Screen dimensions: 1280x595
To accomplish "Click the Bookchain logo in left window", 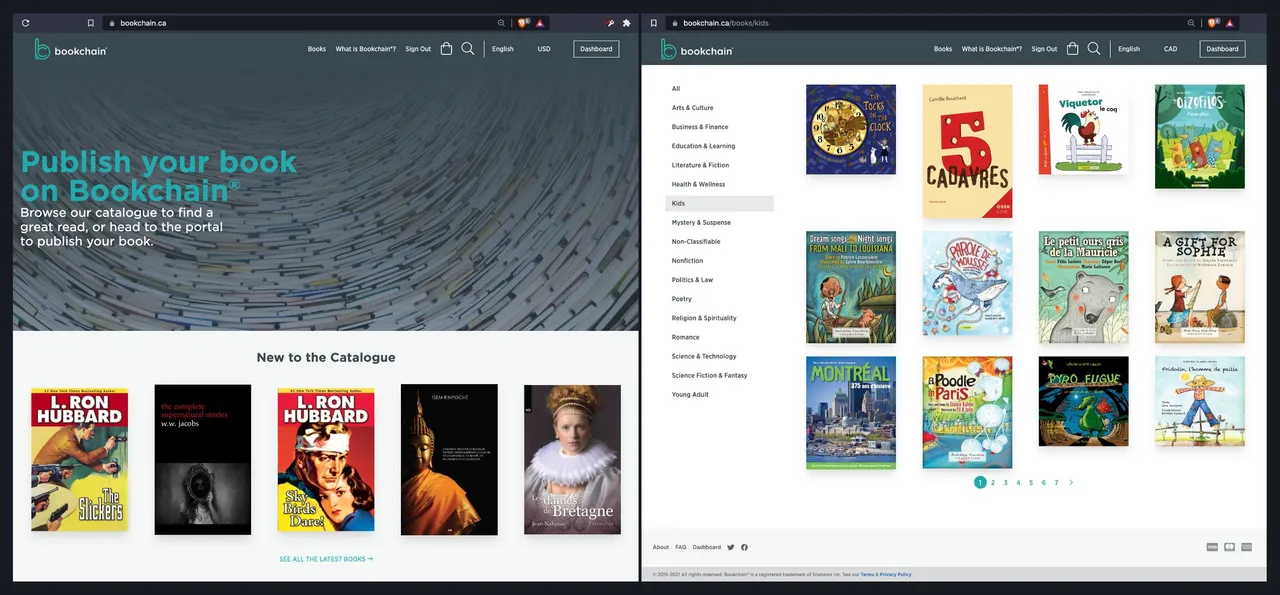I will [70, 49].
